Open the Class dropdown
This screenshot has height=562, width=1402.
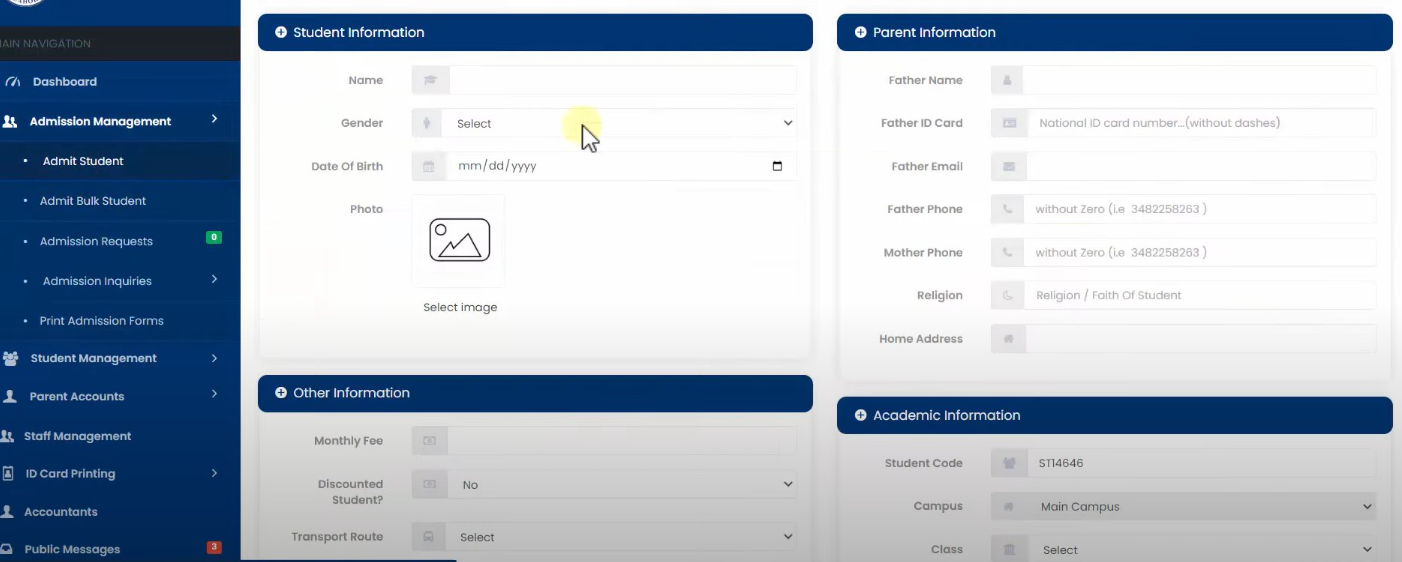click(1201, 550)
